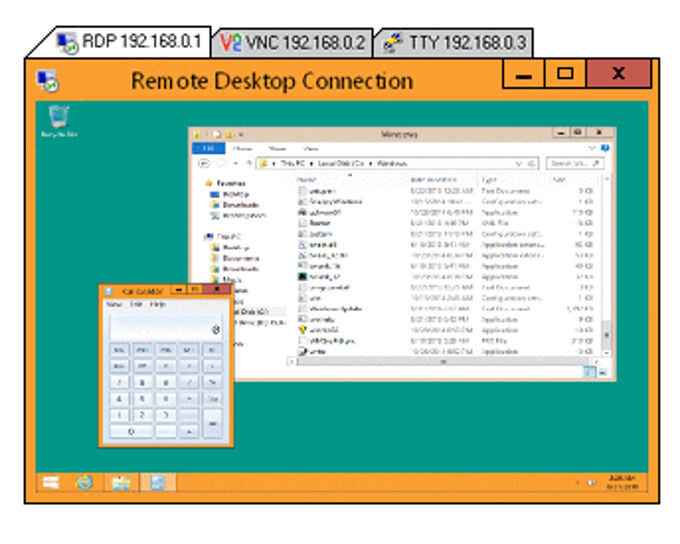680x544 pixels.
Task: Open the Start button on taskbar
Action: (51, 482)
